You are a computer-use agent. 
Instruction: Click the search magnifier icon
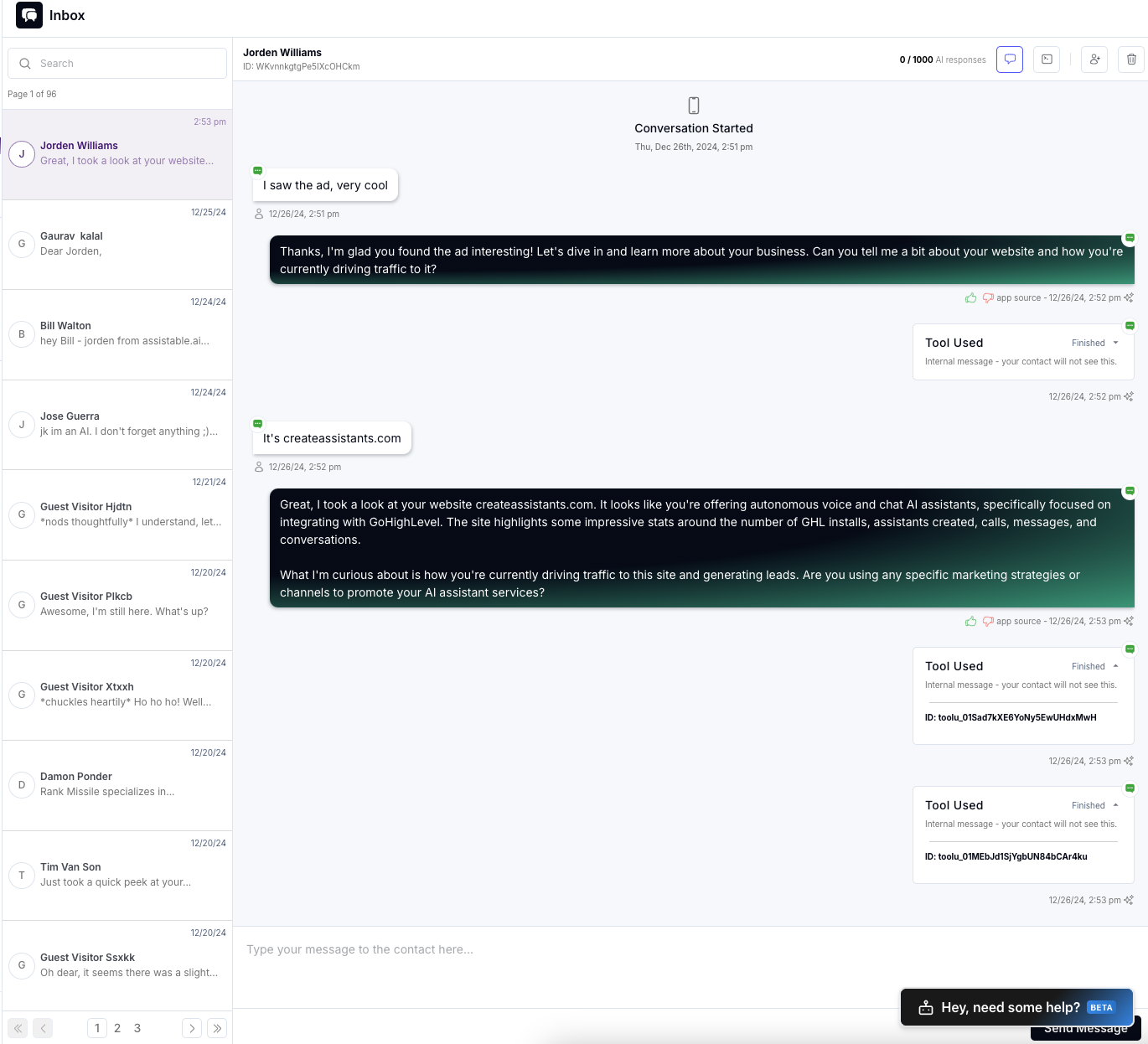point(25,63)
